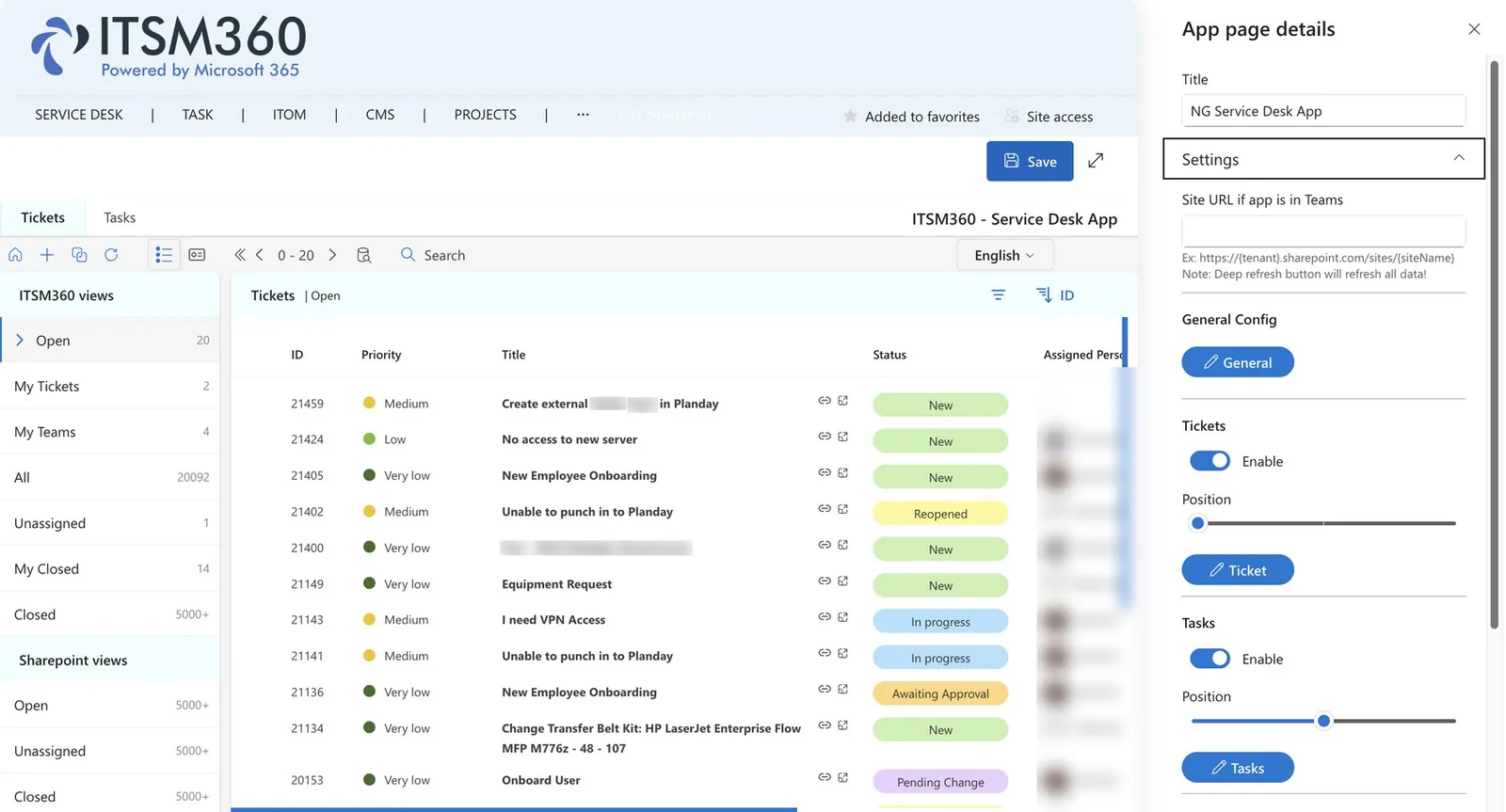
Task: Open ticket 21136 in new window
Action: (843, 690)
